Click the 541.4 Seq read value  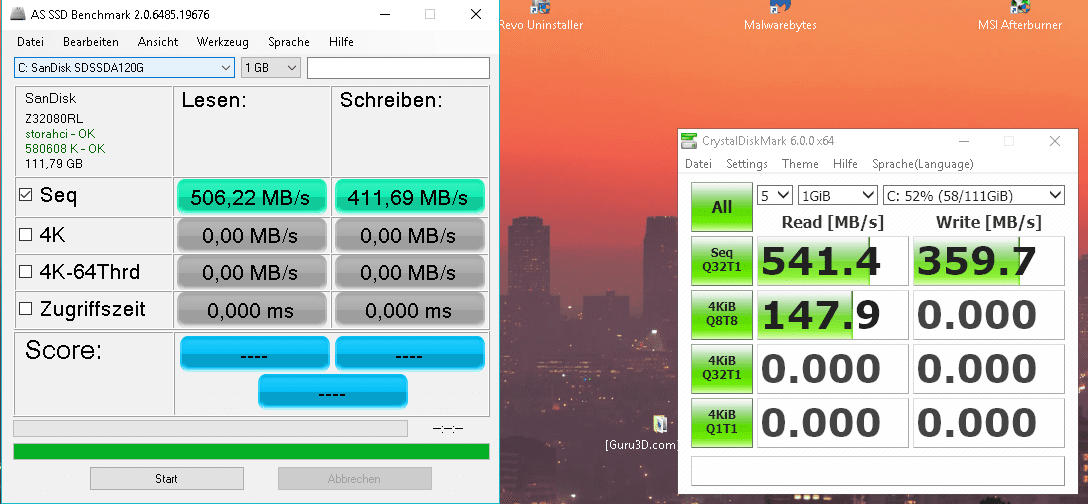tap(832, 260)
